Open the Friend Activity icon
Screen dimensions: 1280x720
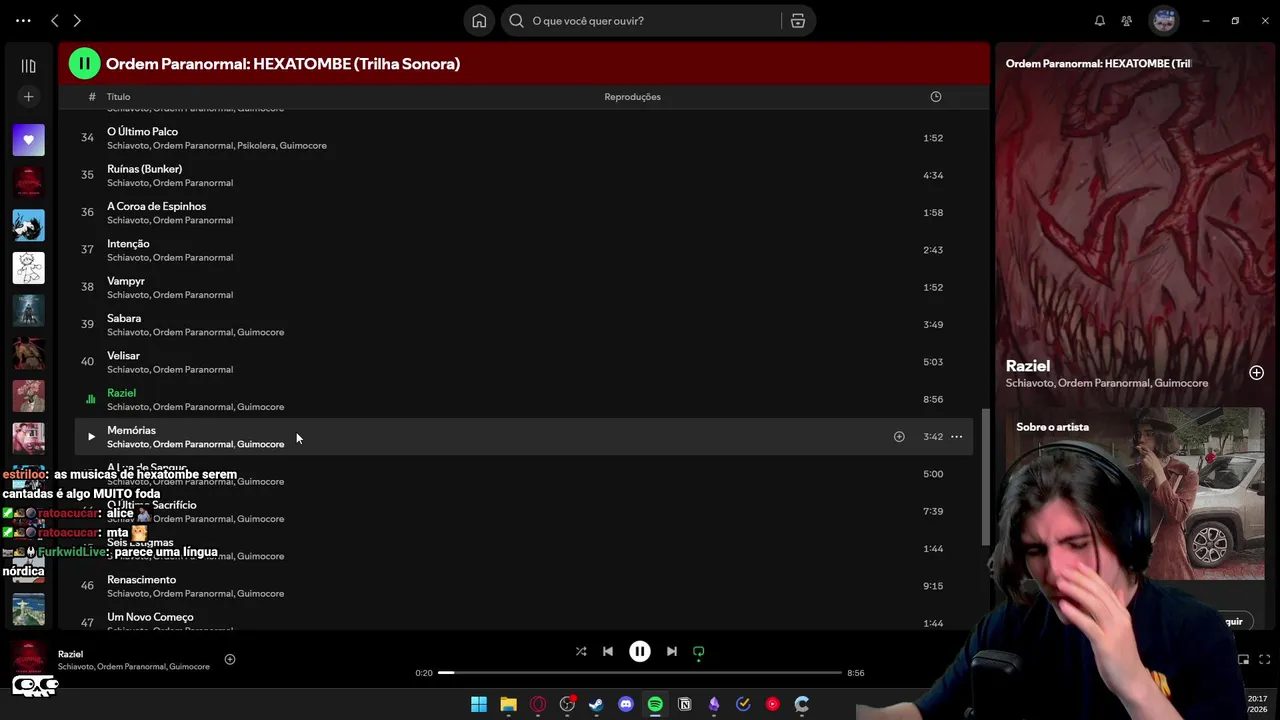pos(1127,21)
